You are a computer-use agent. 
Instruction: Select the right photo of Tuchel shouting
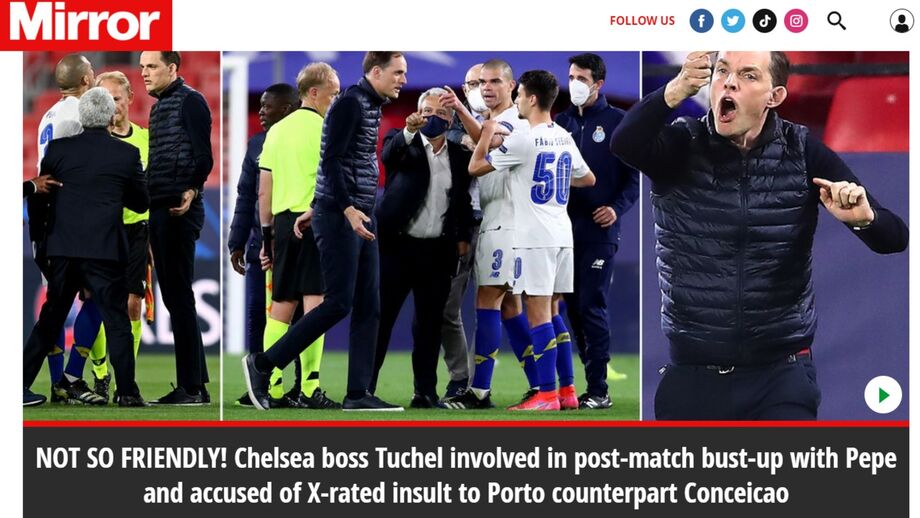point(776,235)
